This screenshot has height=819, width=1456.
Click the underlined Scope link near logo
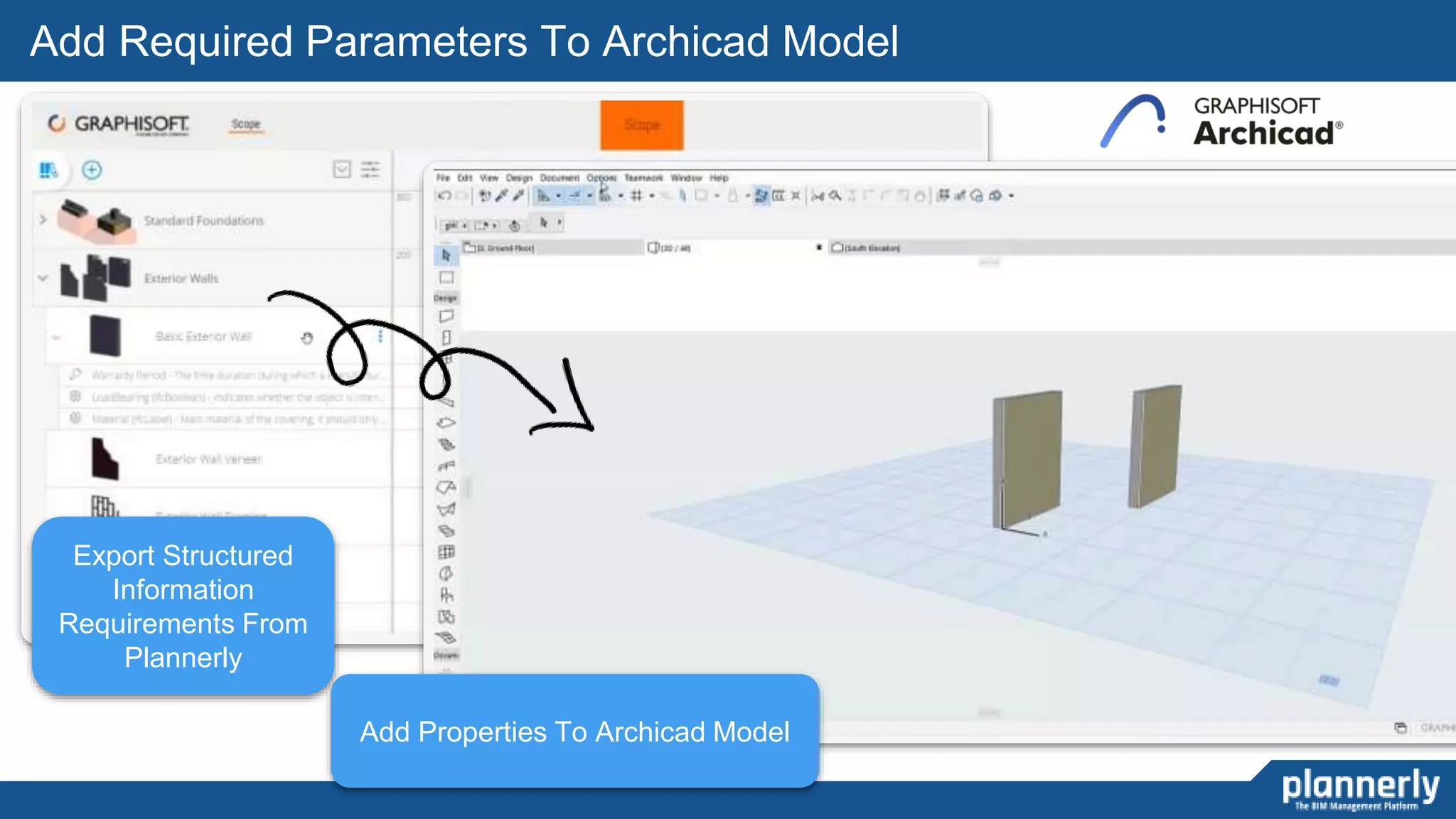[246, 124]
